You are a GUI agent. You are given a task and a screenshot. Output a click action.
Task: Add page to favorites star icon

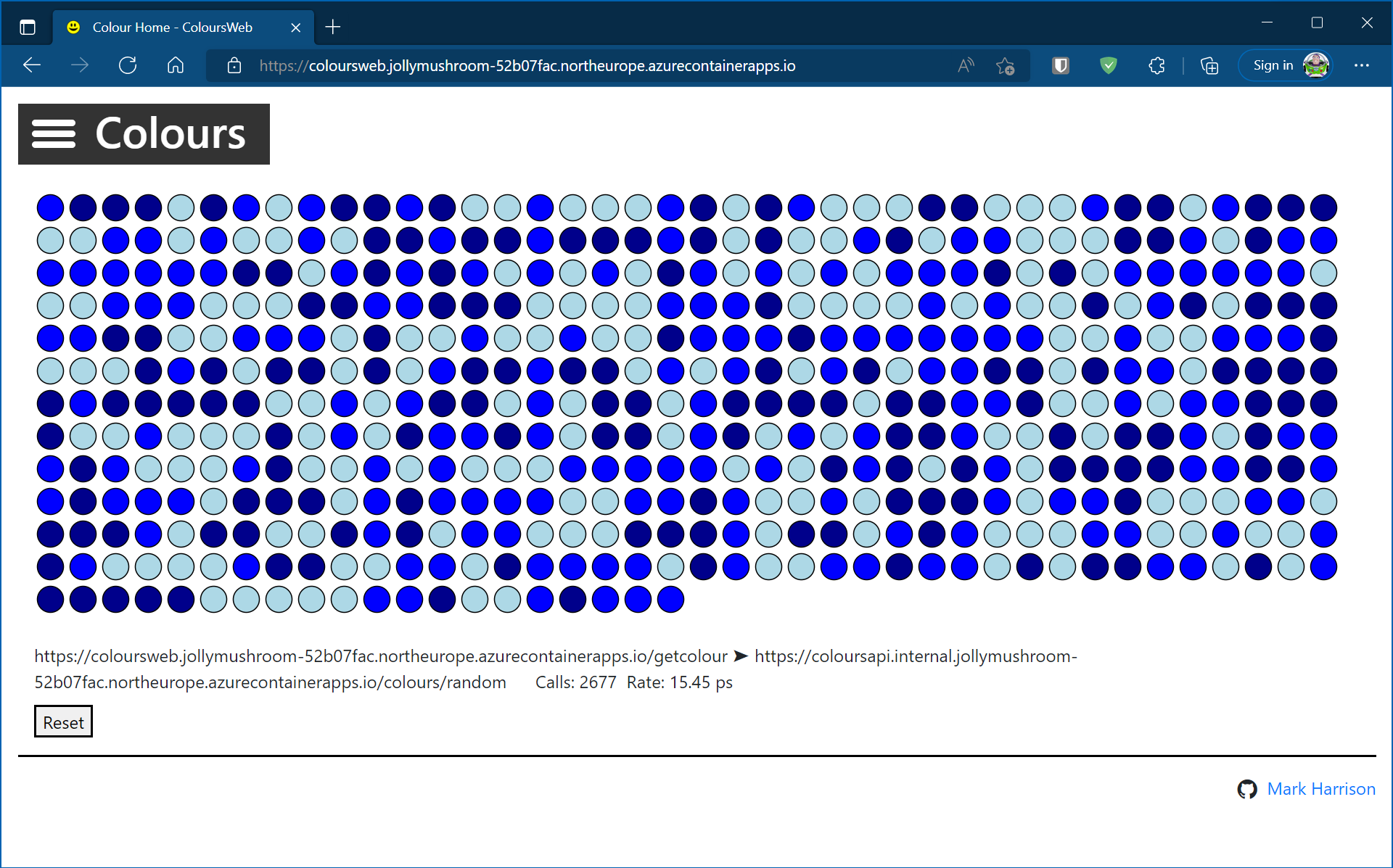[x=1005, y=65]
